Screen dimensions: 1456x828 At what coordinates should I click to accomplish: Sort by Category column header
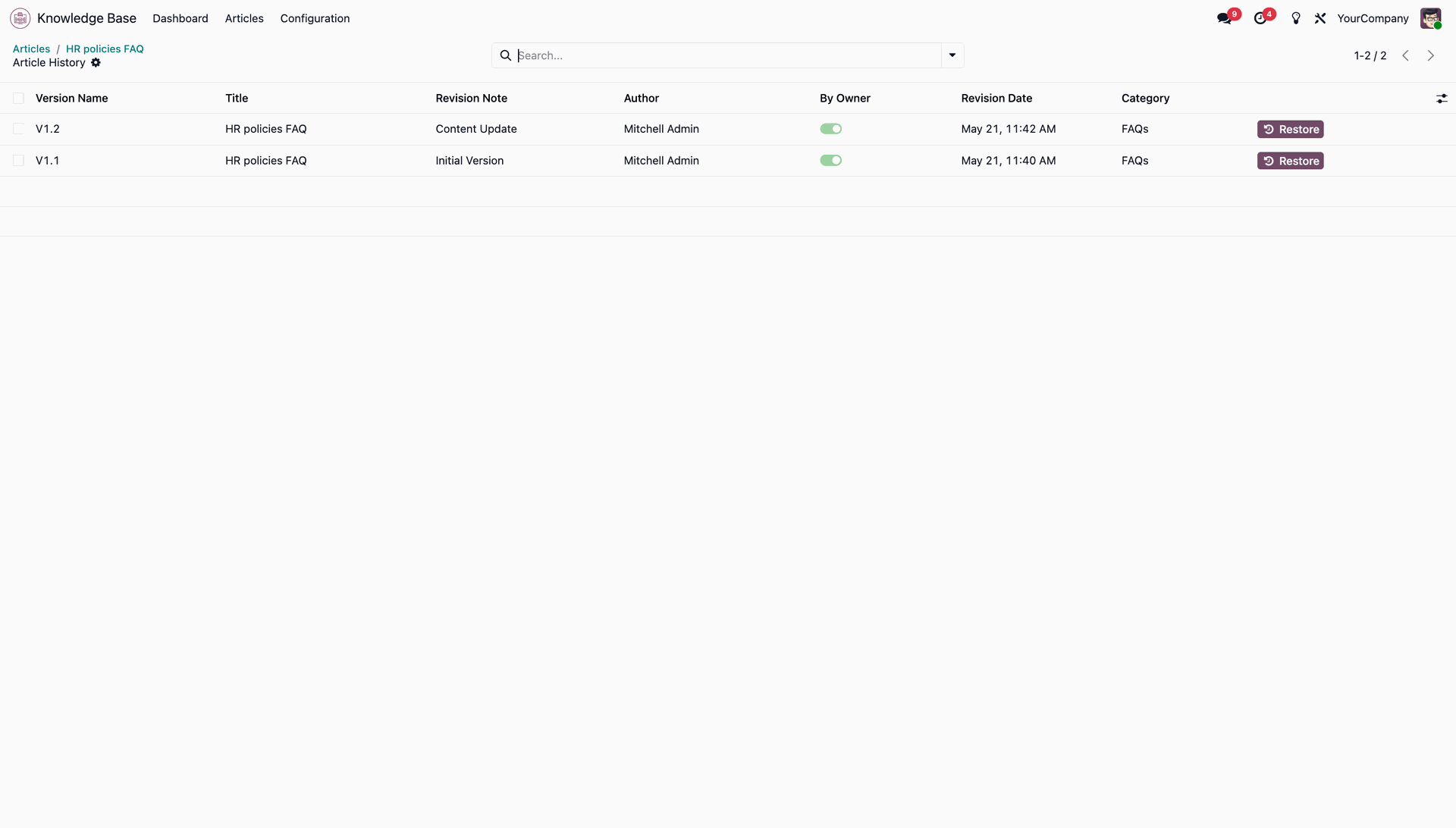(1145, 99)
